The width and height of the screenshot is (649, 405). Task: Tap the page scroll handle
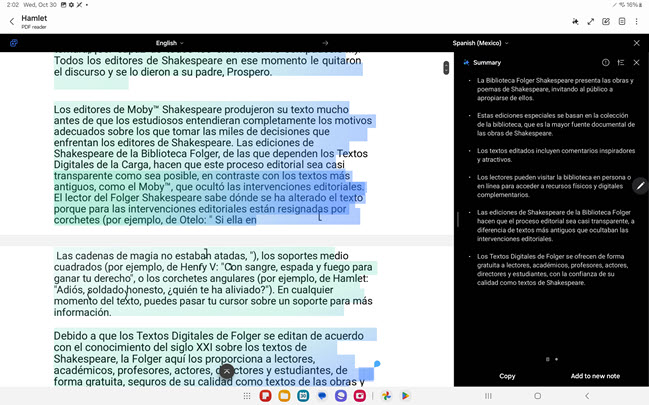coord(446,68)
